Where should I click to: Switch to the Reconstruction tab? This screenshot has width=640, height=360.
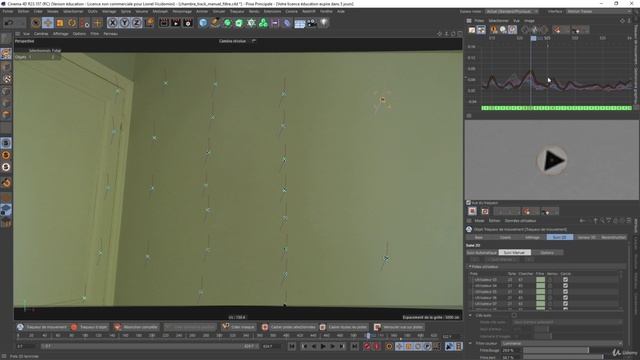pos(613,237)
